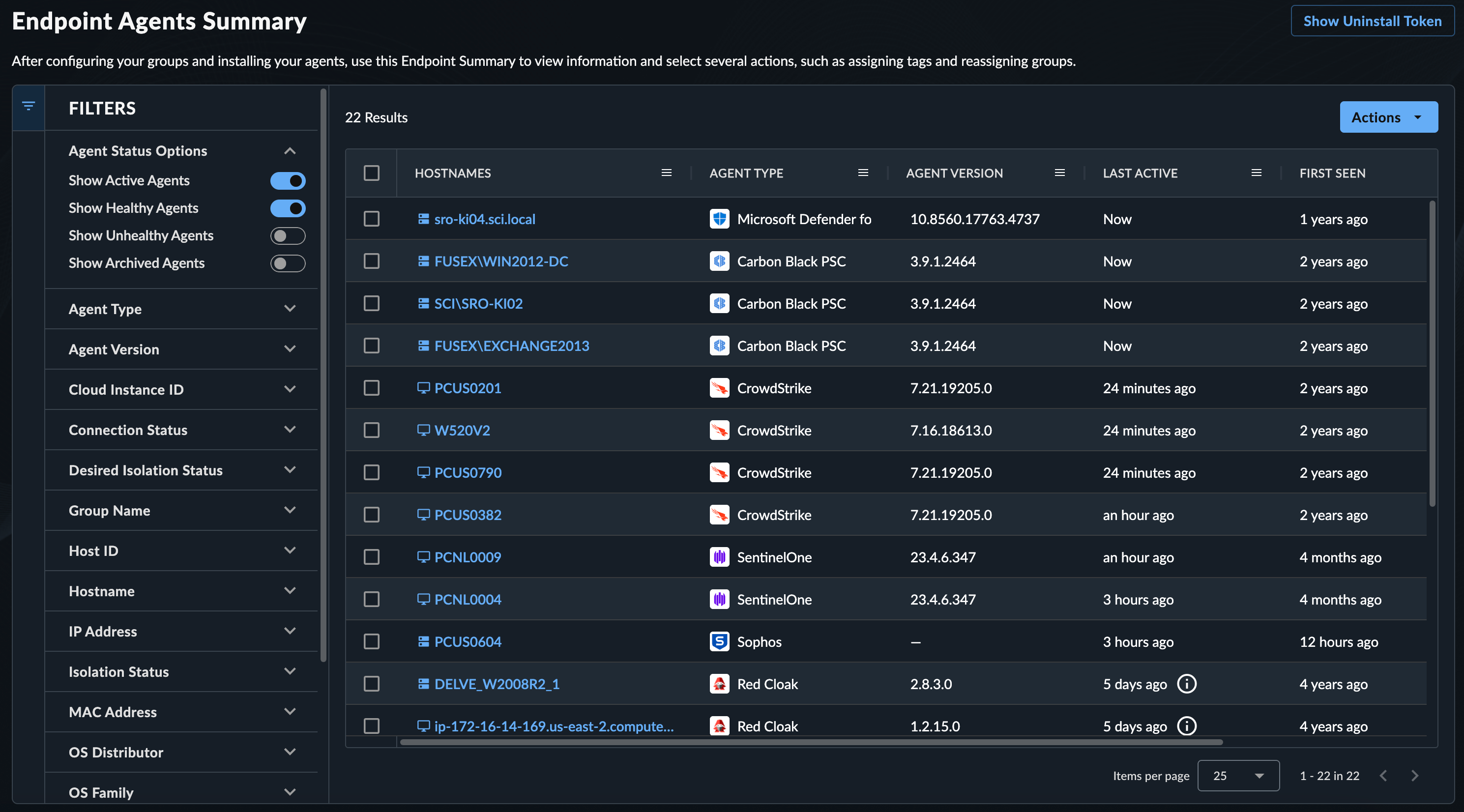Sort by the AGENT TYPE column header
Image resolution: width=1464 pixels, height=812 pixels.
click(746, 173)
